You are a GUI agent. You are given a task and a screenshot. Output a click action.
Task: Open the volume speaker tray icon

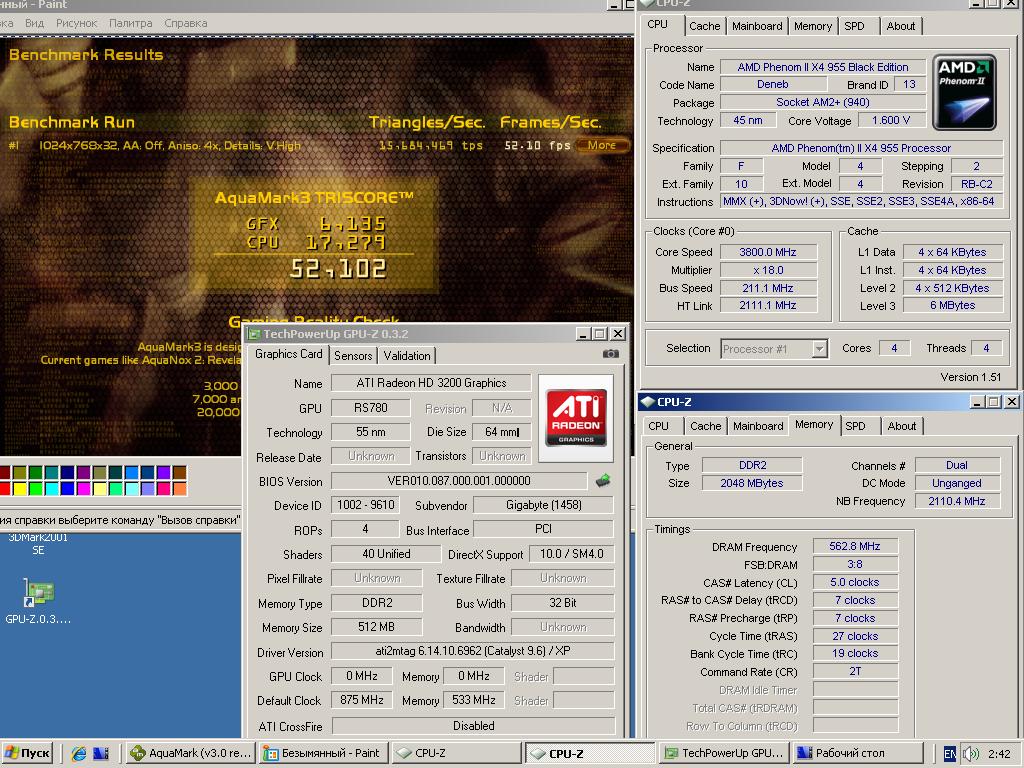tap(970, 754)
